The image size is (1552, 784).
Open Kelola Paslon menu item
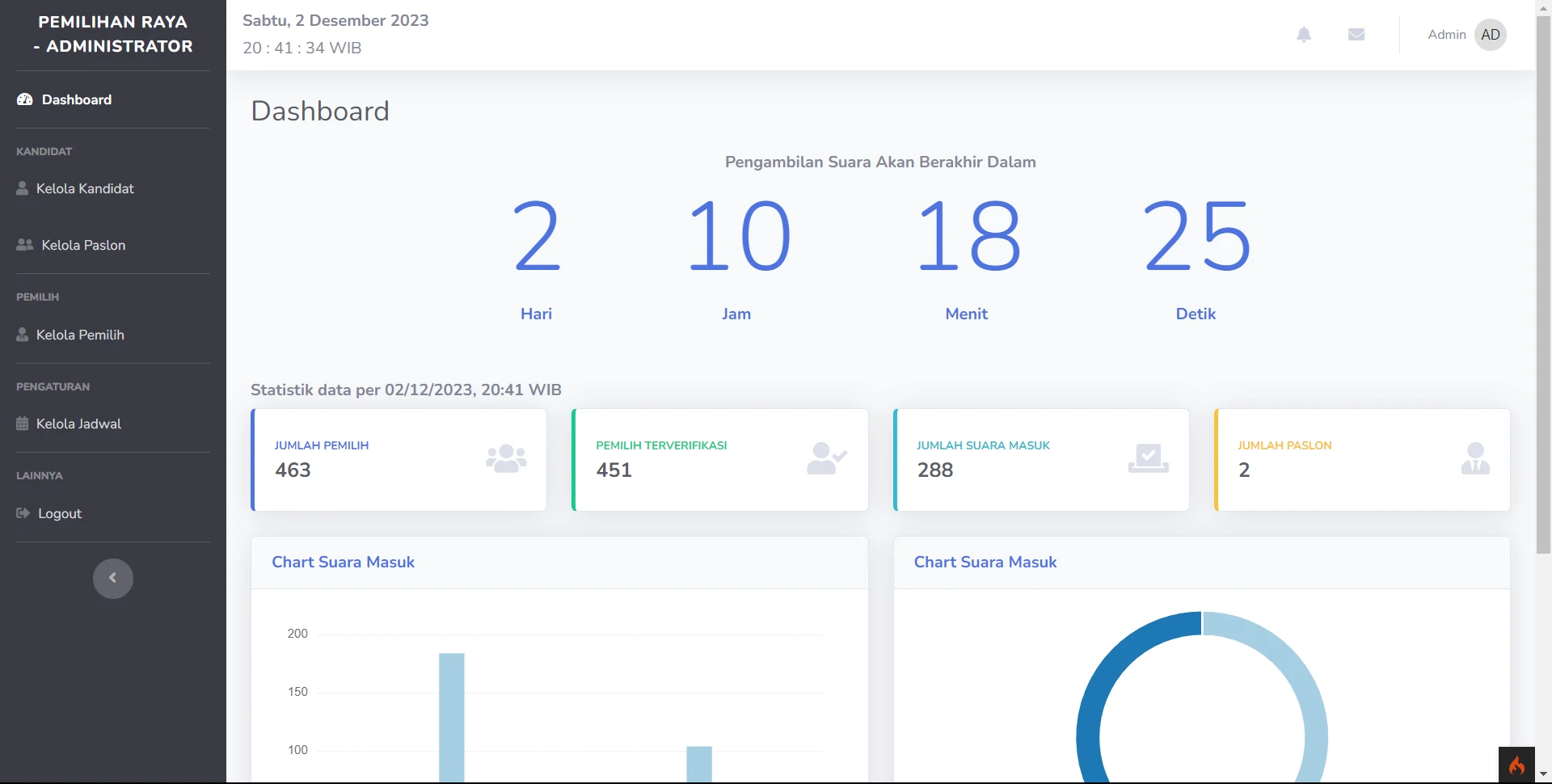83,245
